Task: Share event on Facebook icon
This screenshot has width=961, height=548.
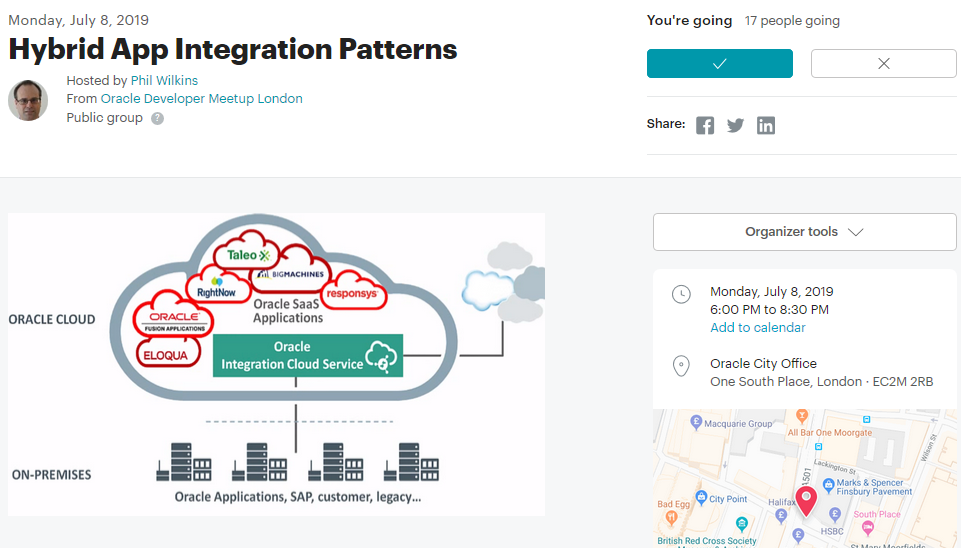Action: click(705, 125)
